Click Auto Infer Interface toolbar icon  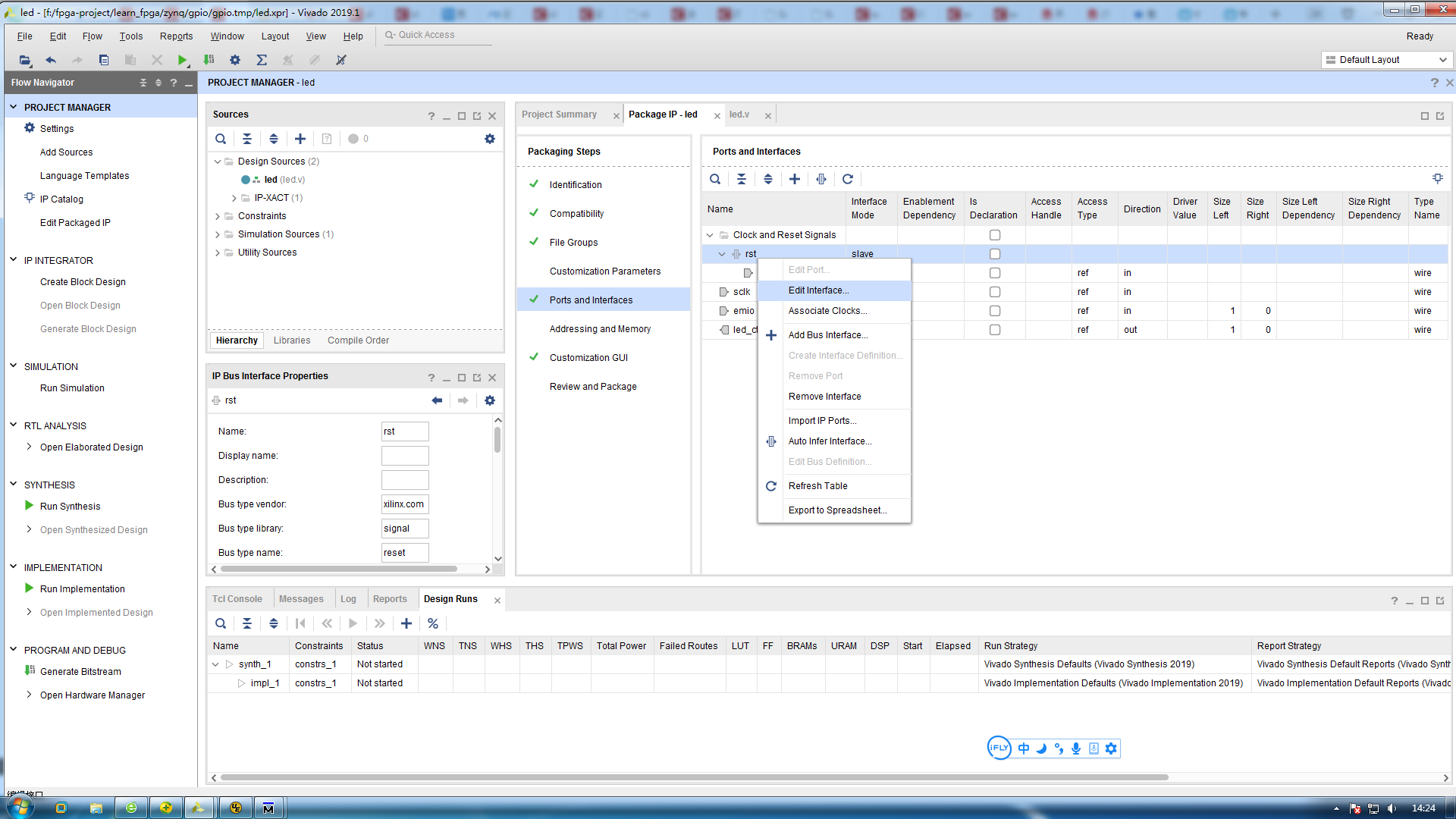pyautogui.click(x=821, y=179)
